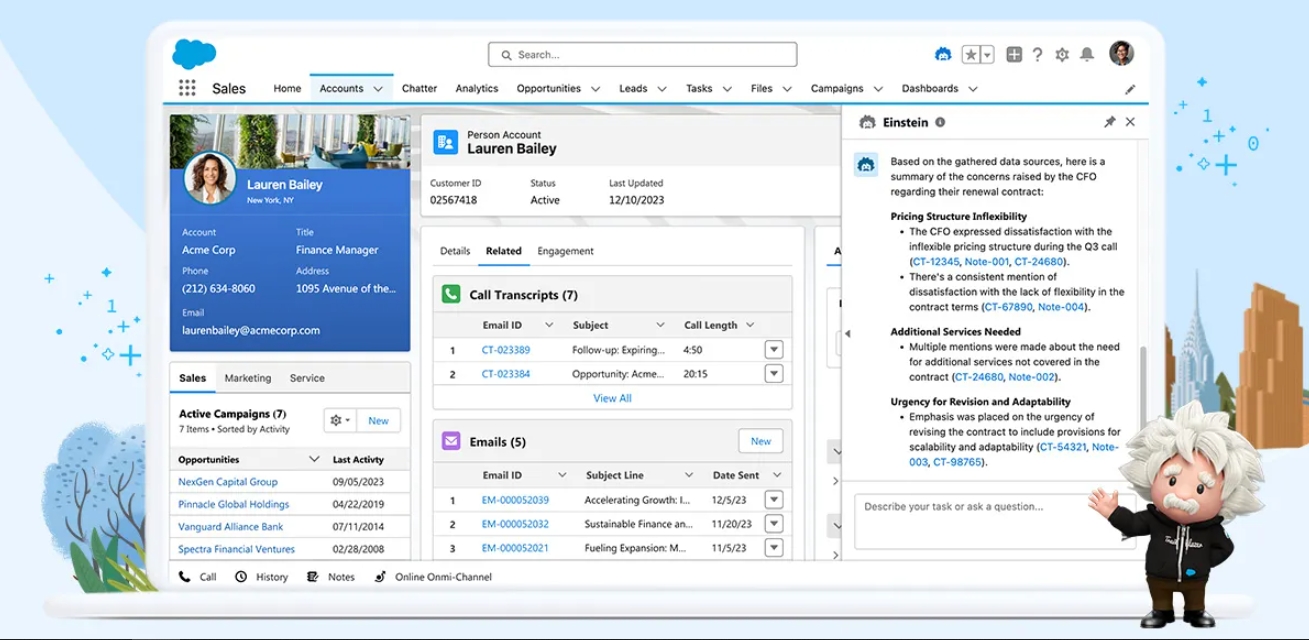
Task: Switch to the Engagement tab
Action: click(565, 251)
